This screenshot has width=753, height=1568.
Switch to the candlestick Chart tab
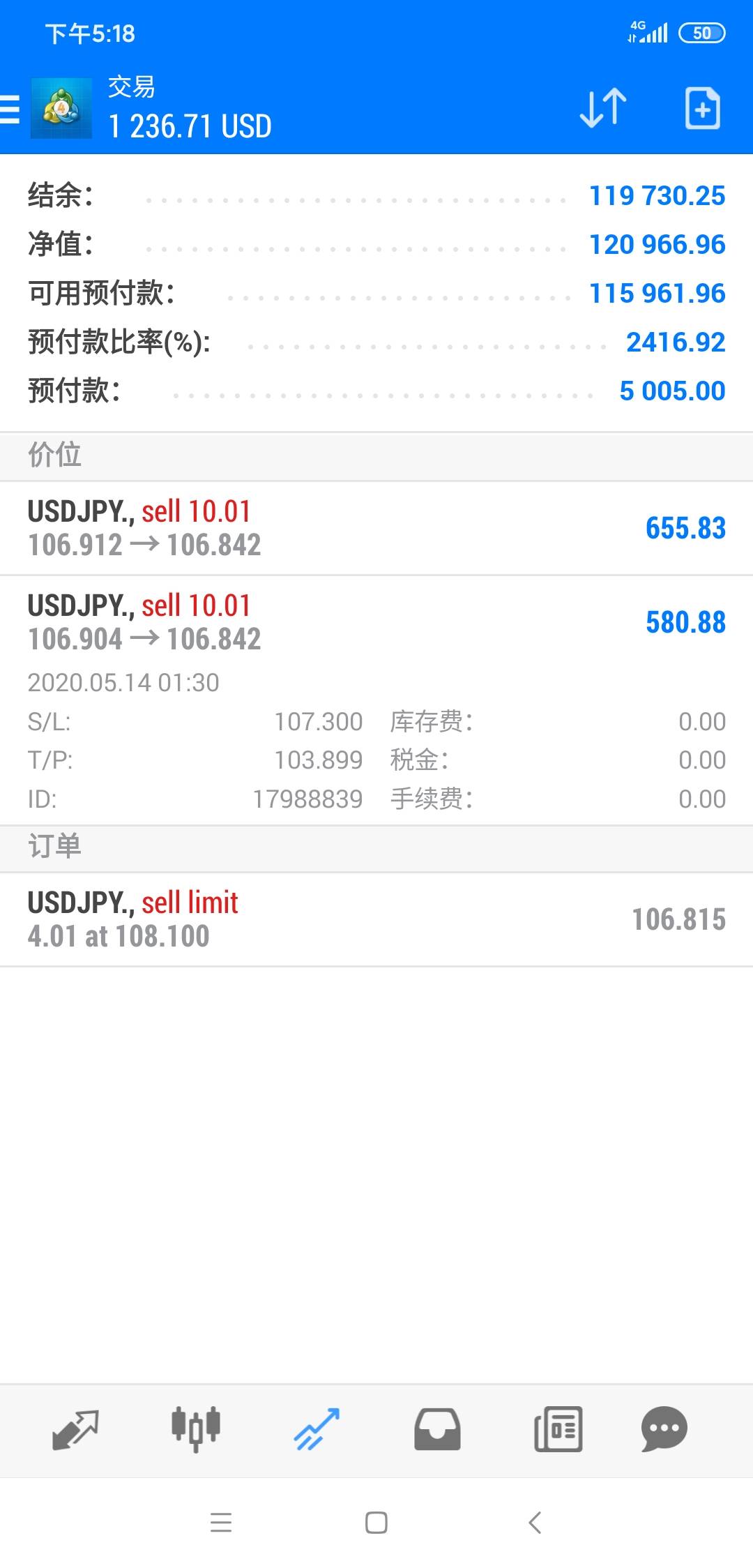196,1428
